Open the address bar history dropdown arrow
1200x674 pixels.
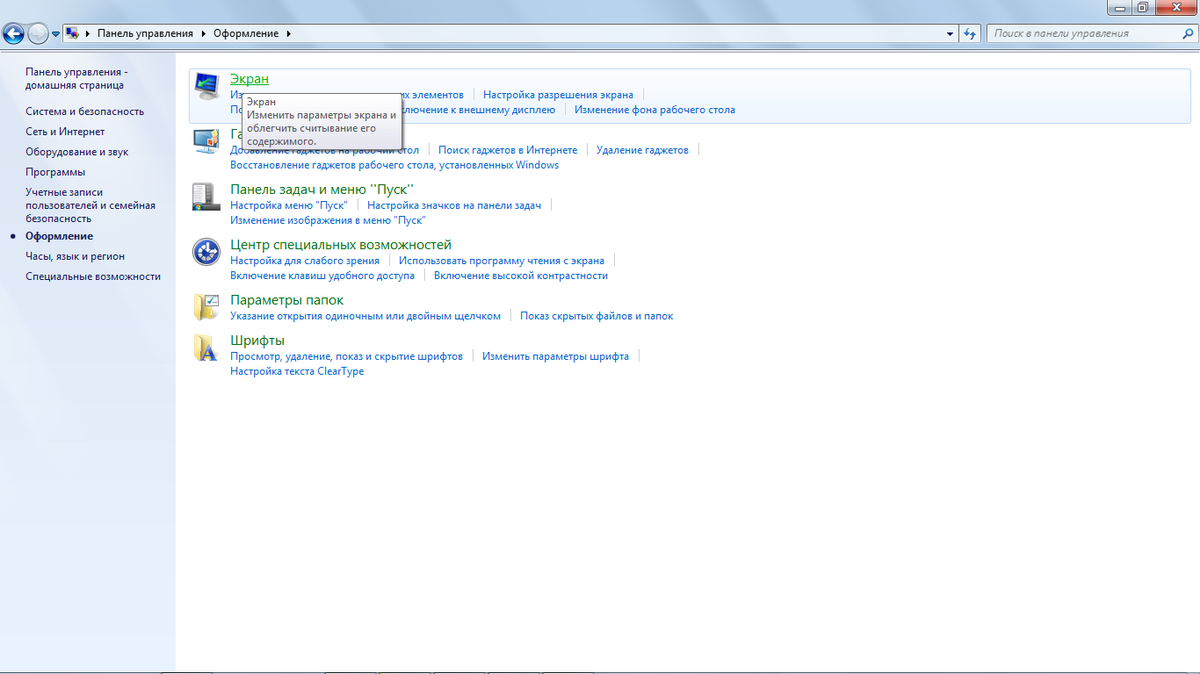click(950, 33)
